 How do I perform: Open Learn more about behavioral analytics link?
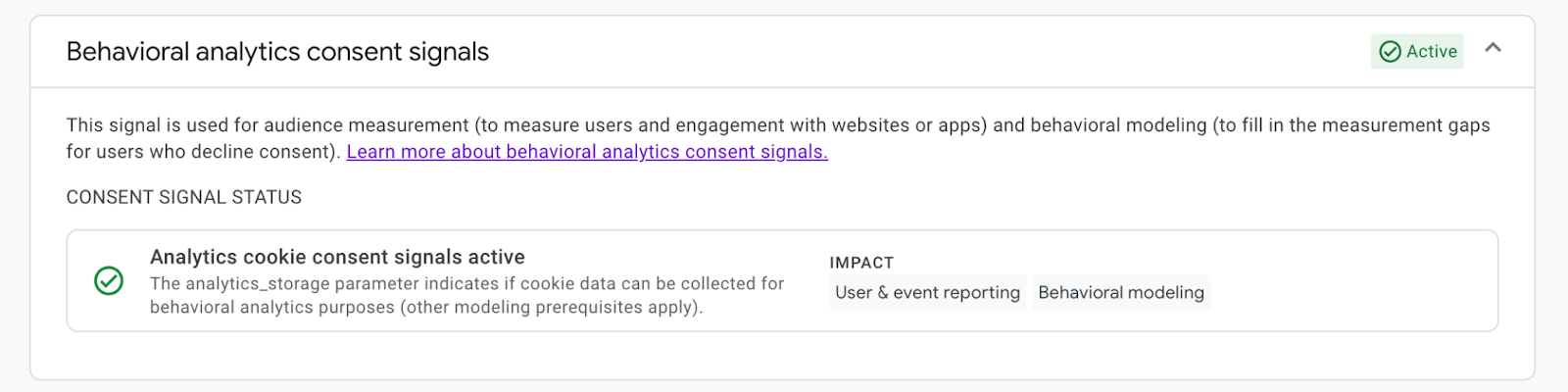(587, 152)
